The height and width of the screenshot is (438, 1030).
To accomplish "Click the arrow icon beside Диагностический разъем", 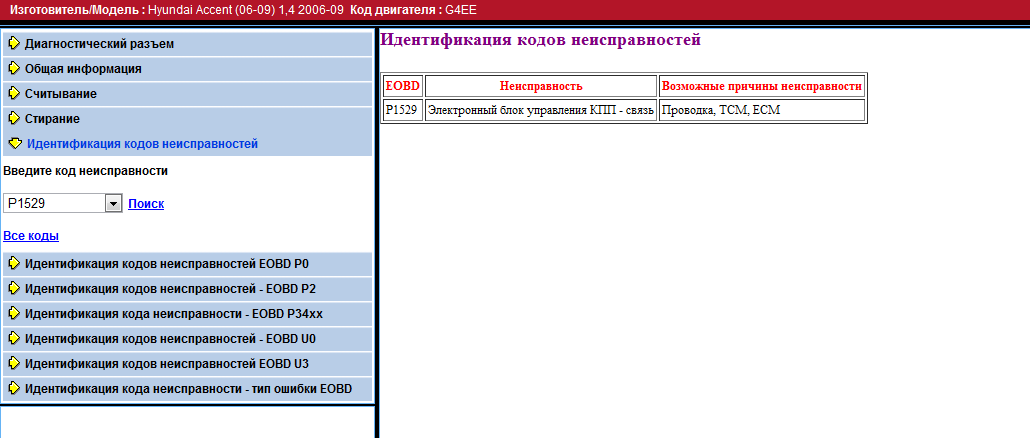I will [14, 44].
